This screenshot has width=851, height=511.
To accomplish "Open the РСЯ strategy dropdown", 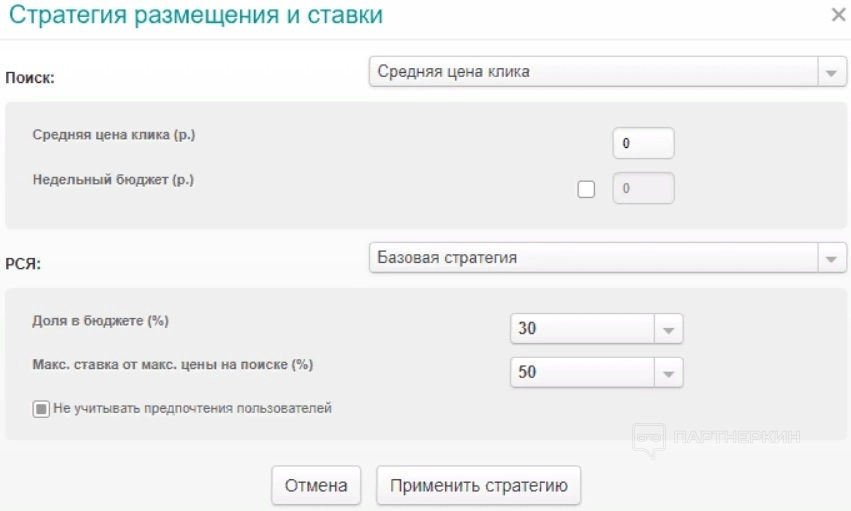I will pos(607,258).
